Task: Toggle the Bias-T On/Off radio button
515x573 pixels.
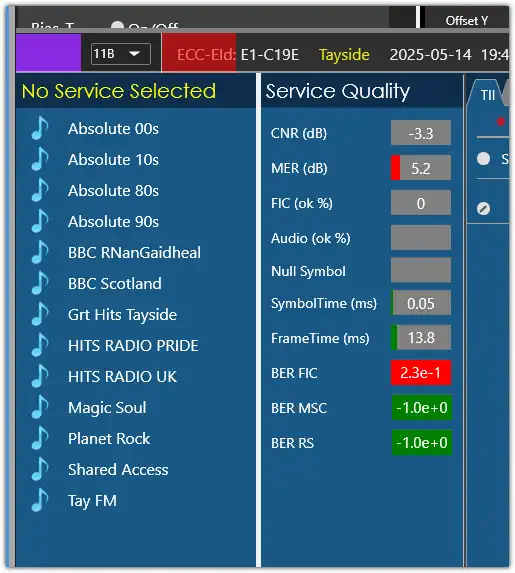Action: [117, 25]
